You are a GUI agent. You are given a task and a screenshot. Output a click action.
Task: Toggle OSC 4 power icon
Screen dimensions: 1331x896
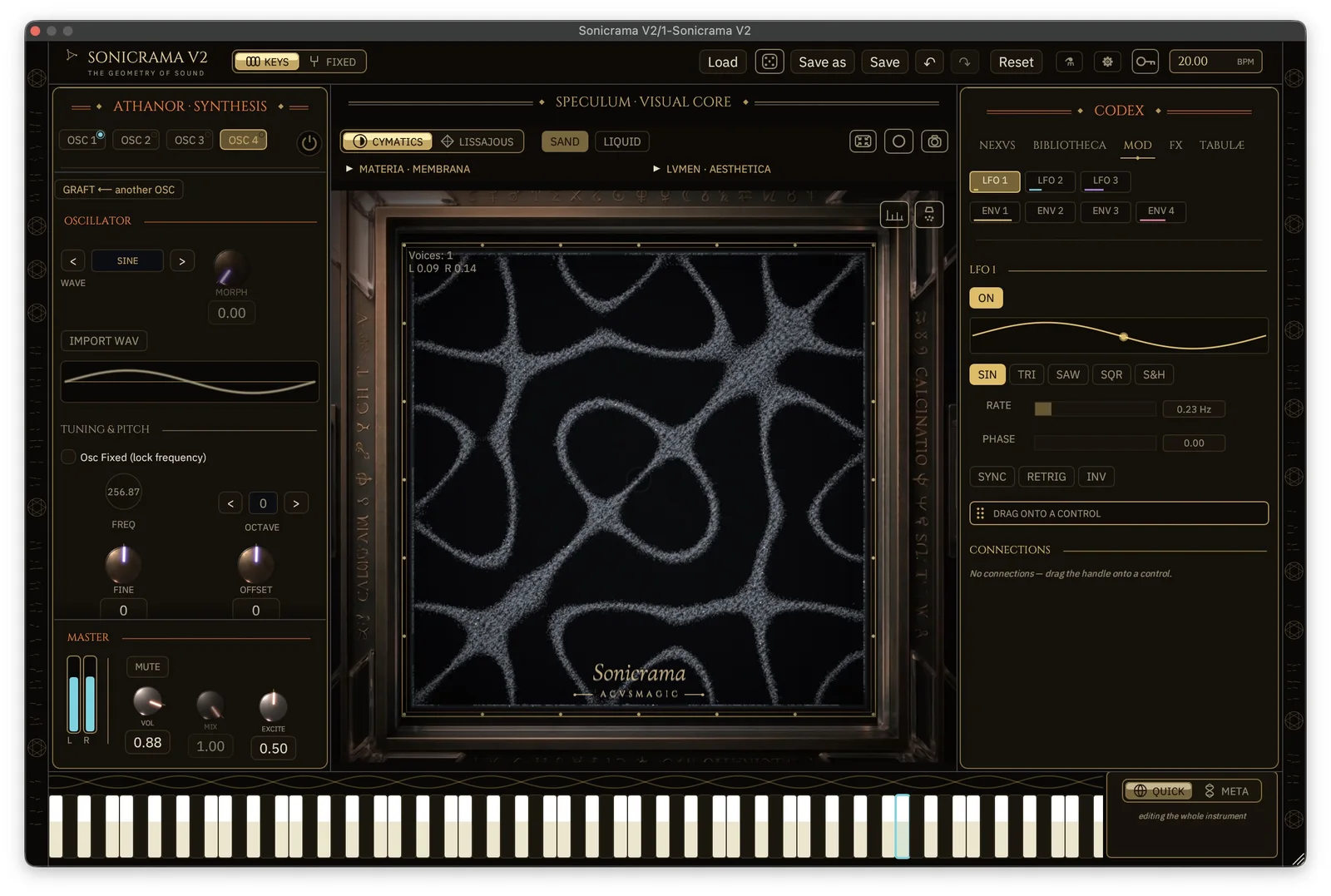pyautogui.click(x=309, y=143)
